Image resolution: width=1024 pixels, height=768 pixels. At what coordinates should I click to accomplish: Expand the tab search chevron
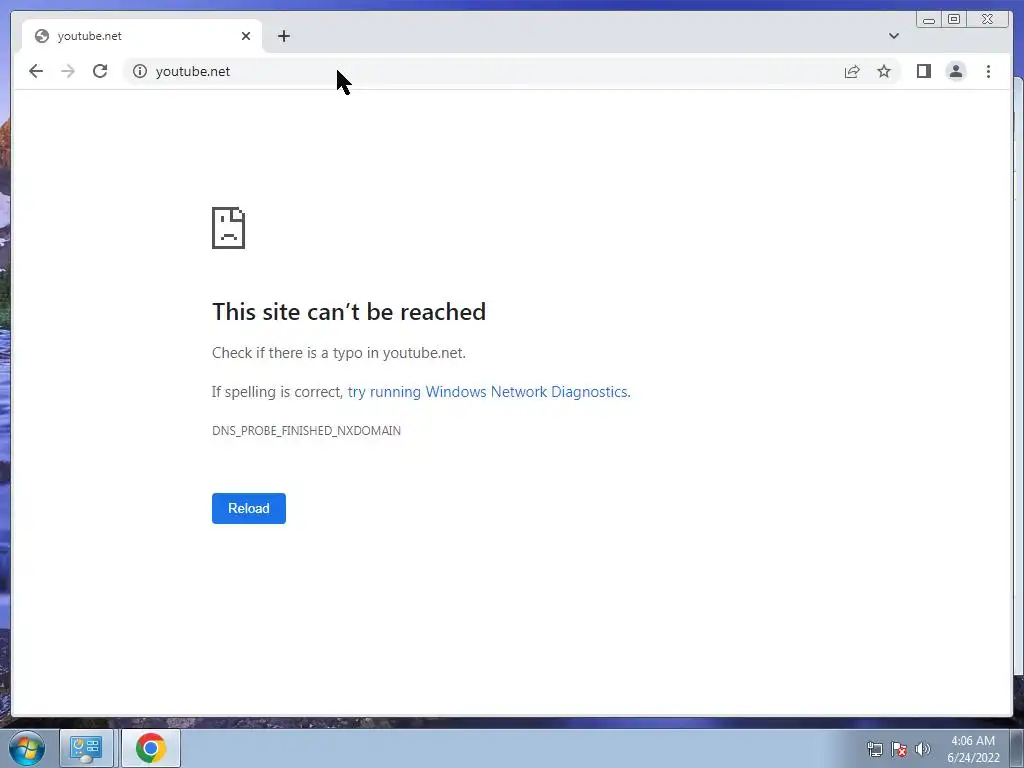pyautogui.click(x=893, y=36)
